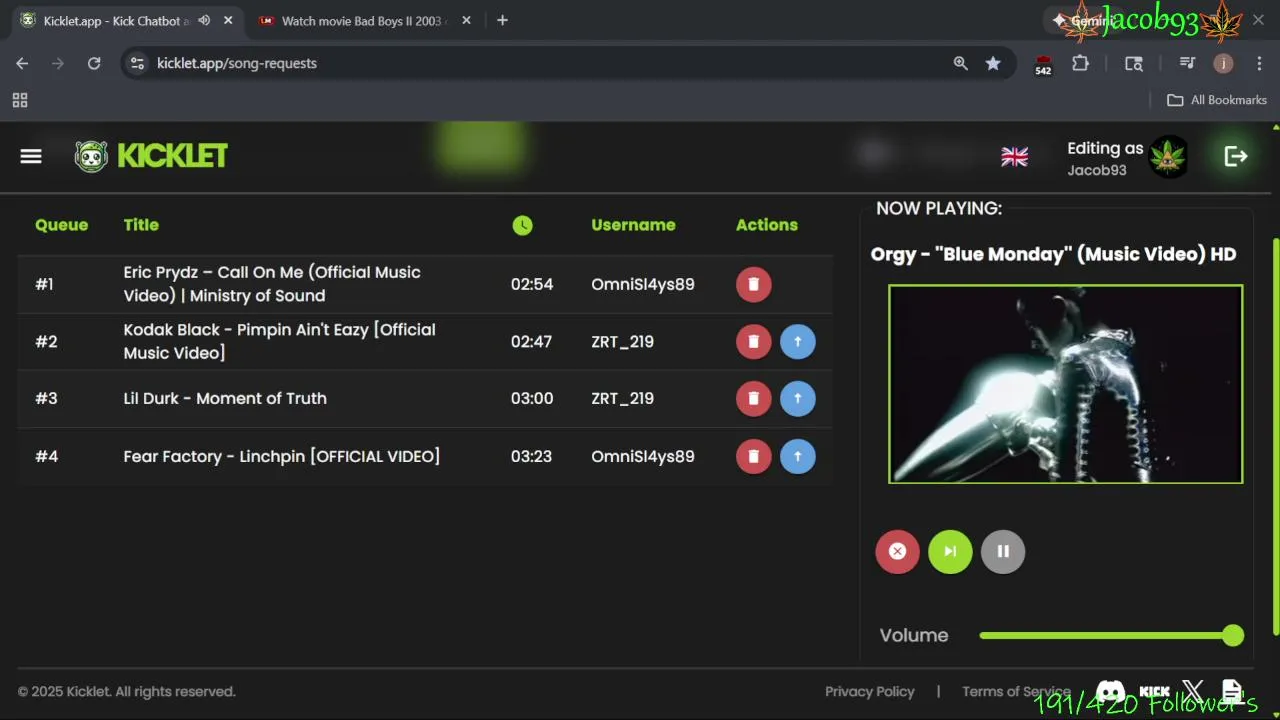Open the Chrome apps grid shortcut
1280x720 pixels.
[x=20, y=100]
